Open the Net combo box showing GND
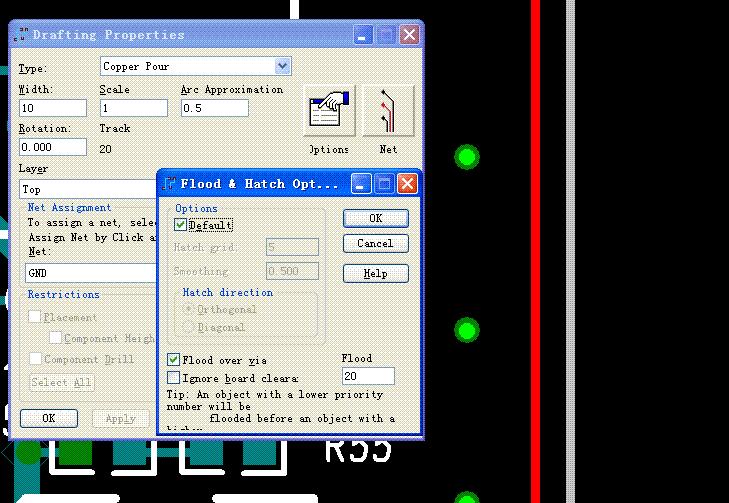The height and width of the screenshot is (503, 729). 91,273
